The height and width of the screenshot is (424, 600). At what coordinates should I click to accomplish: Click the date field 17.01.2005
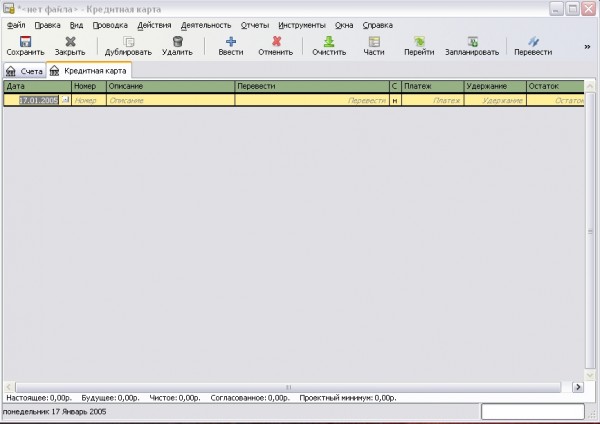coord(39,100)
